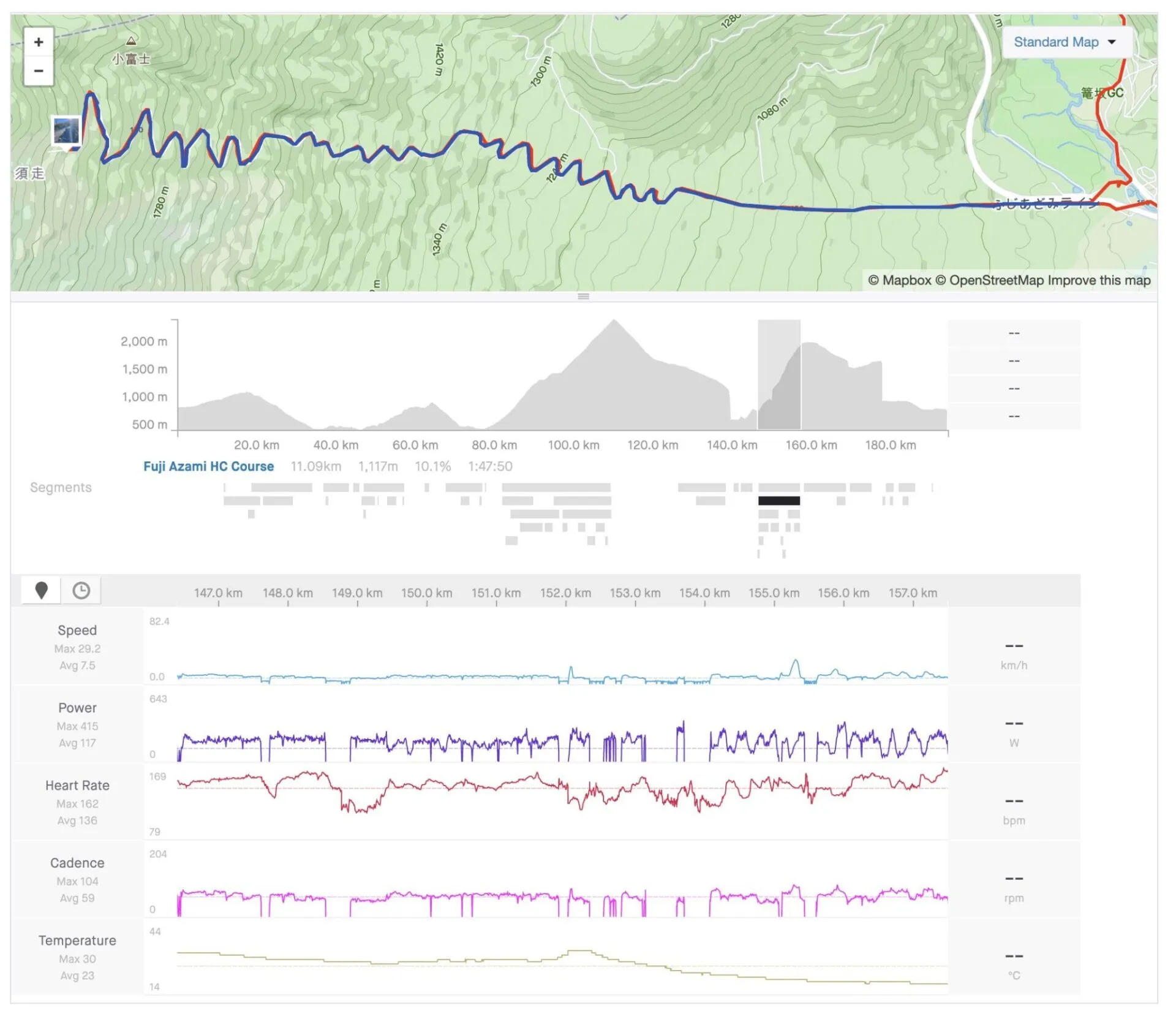
Task: Click the small photo thumbnail on map
Action: click(x=66, y=131)
